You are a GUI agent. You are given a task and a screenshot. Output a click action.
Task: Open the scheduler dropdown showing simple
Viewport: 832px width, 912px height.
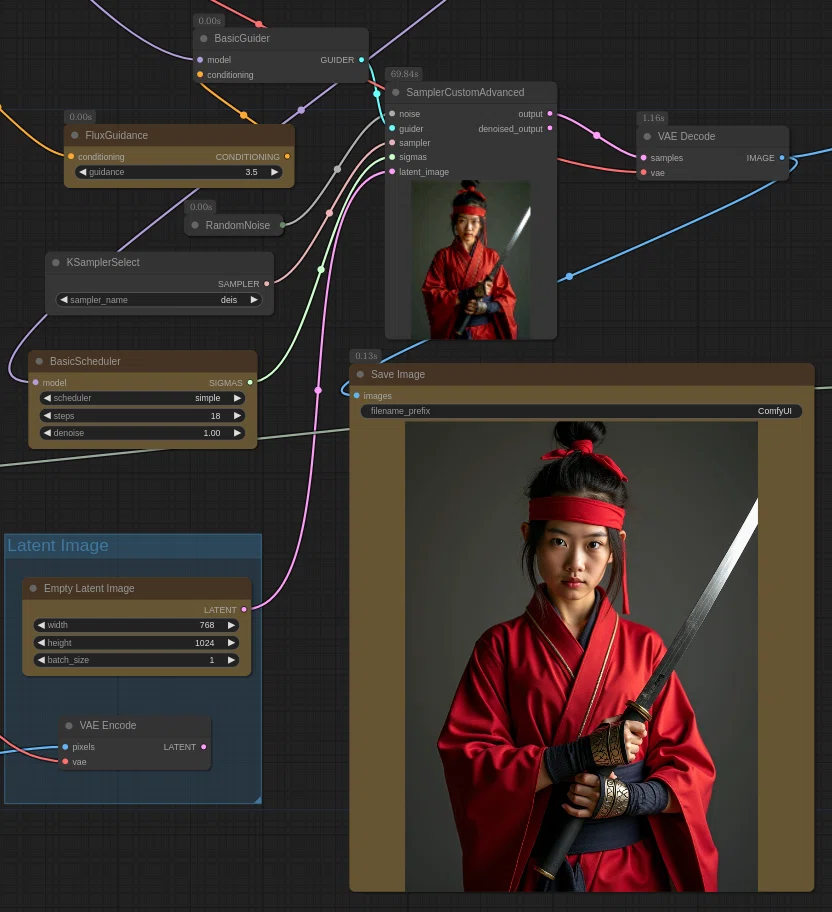point(143,398)
